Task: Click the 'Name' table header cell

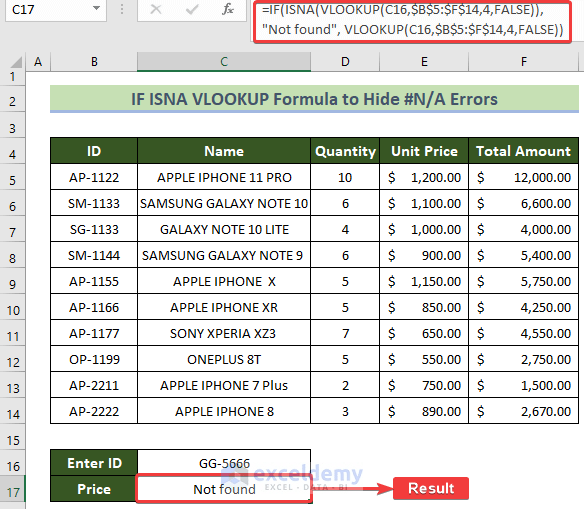Action: [x=224, y=151]
